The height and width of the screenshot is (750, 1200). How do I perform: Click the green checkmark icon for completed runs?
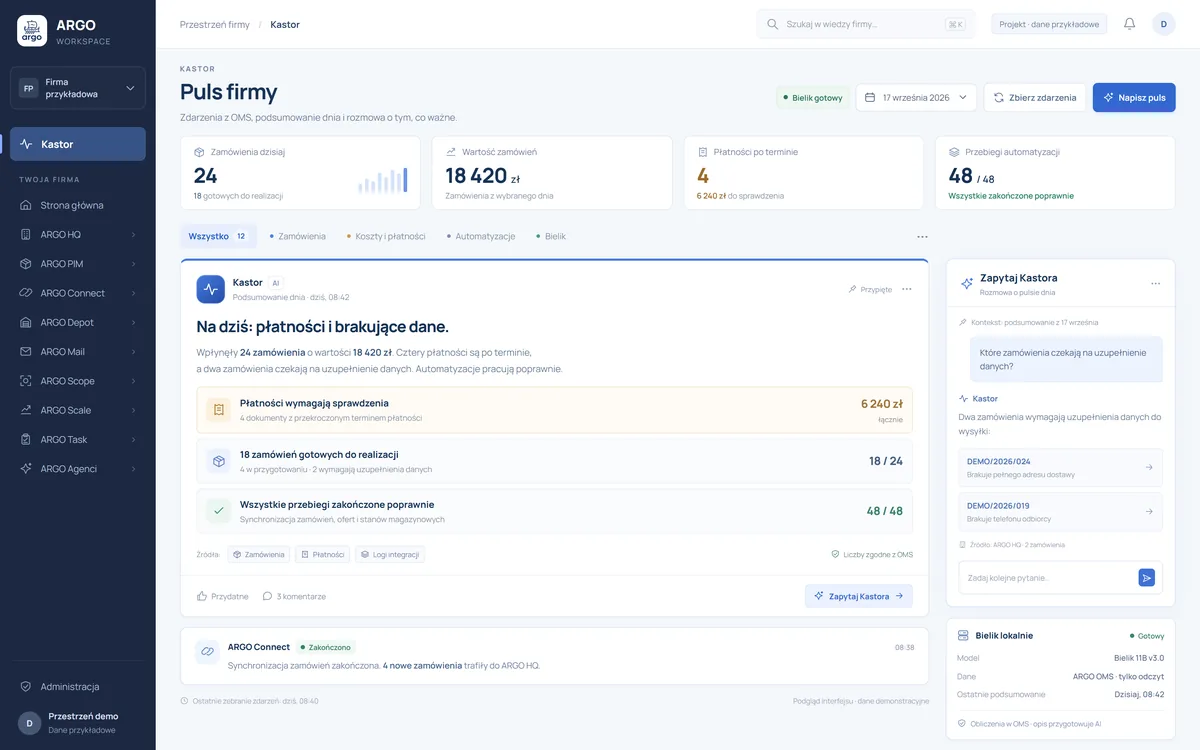(219, 511)
